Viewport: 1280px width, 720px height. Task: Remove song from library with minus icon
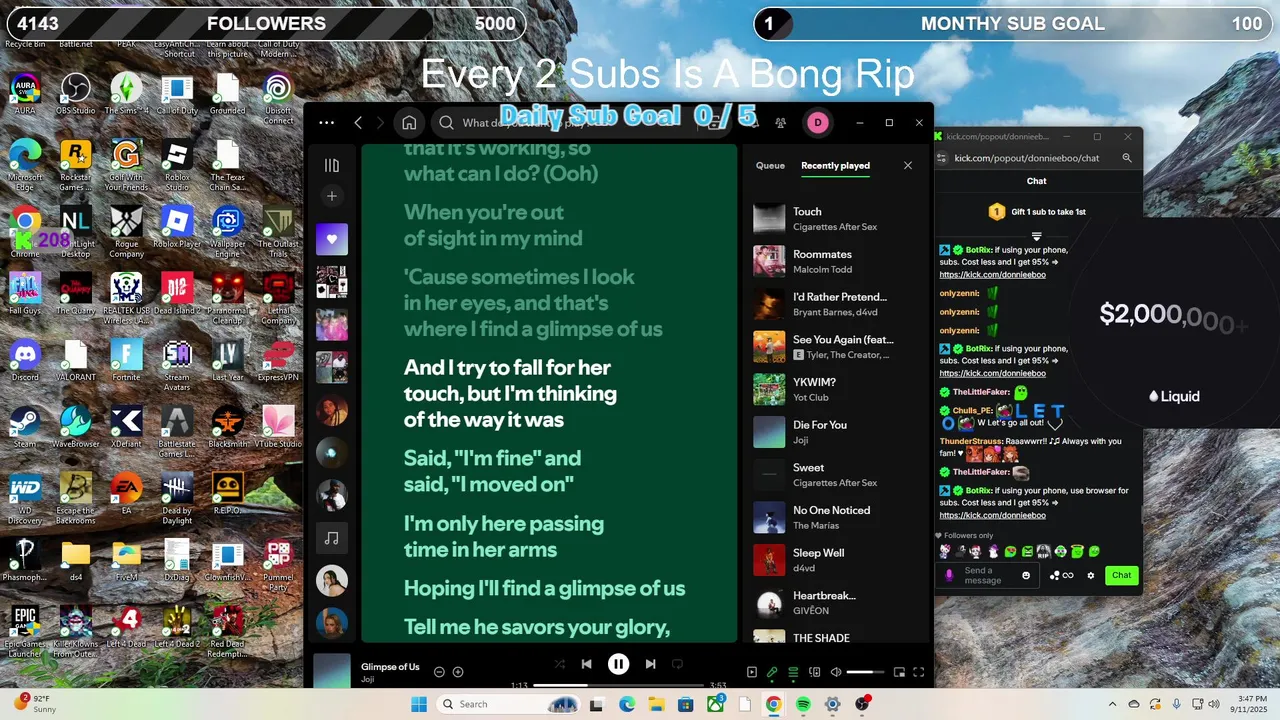[439, 672]
